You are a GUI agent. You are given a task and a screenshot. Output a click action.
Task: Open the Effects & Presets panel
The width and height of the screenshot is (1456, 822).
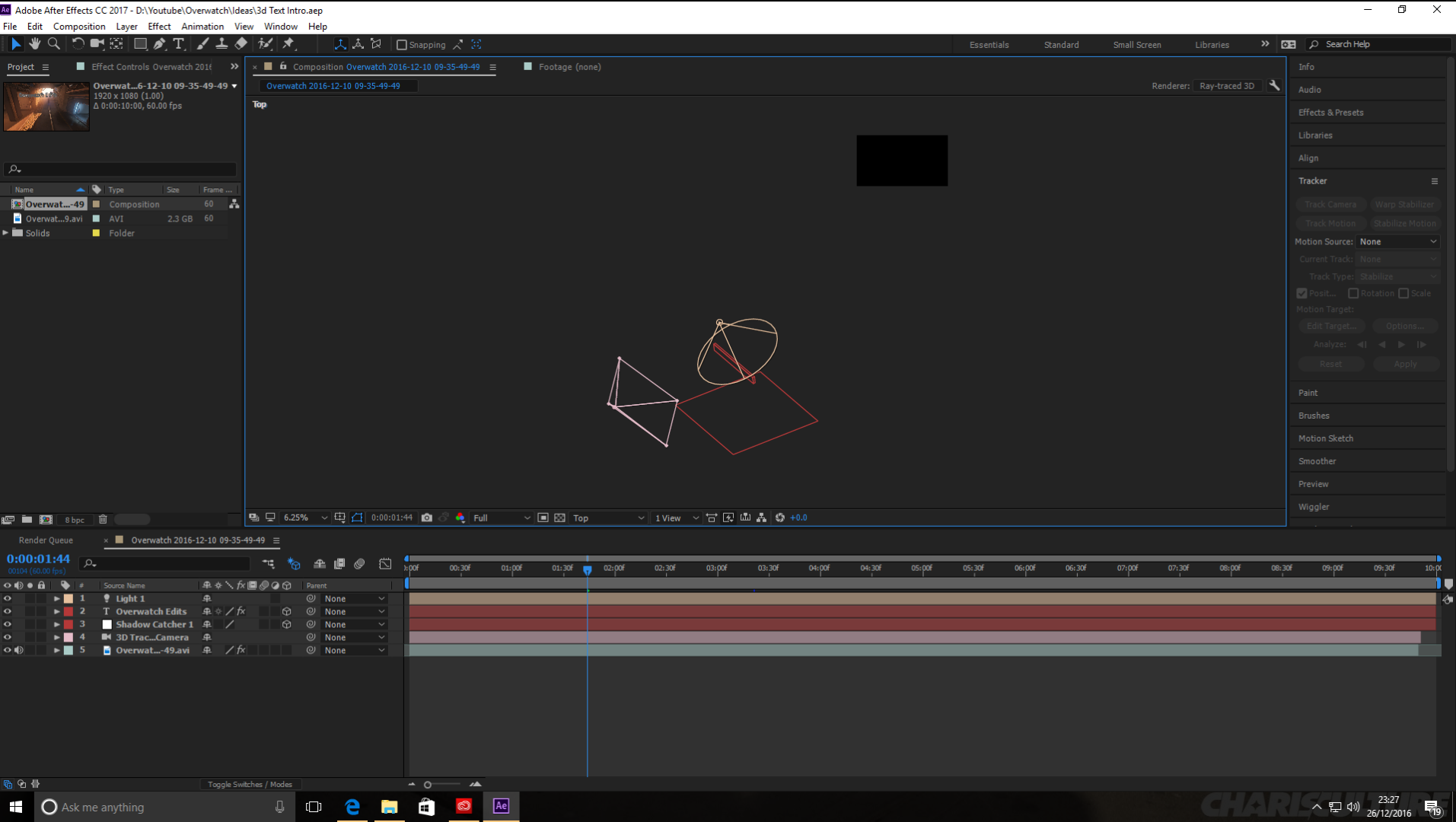click(1330, 113)
